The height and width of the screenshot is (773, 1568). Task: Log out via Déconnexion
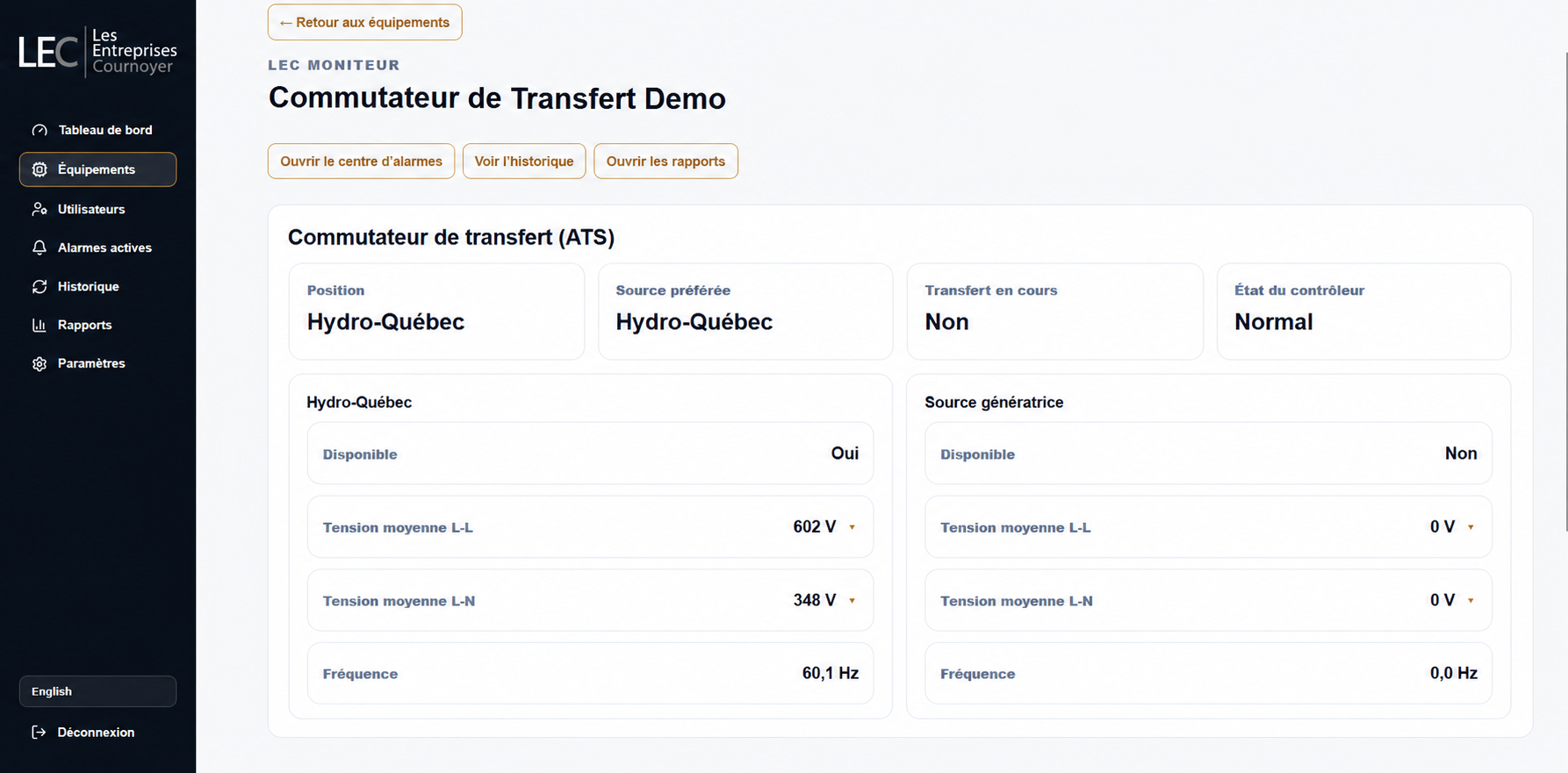[x=97, y=732]
